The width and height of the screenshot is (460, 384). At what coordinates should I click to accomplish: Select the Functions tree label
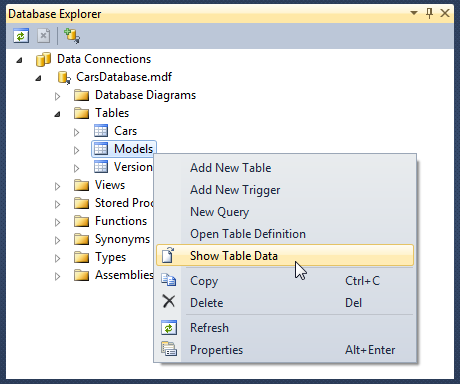tap(121, 221)
